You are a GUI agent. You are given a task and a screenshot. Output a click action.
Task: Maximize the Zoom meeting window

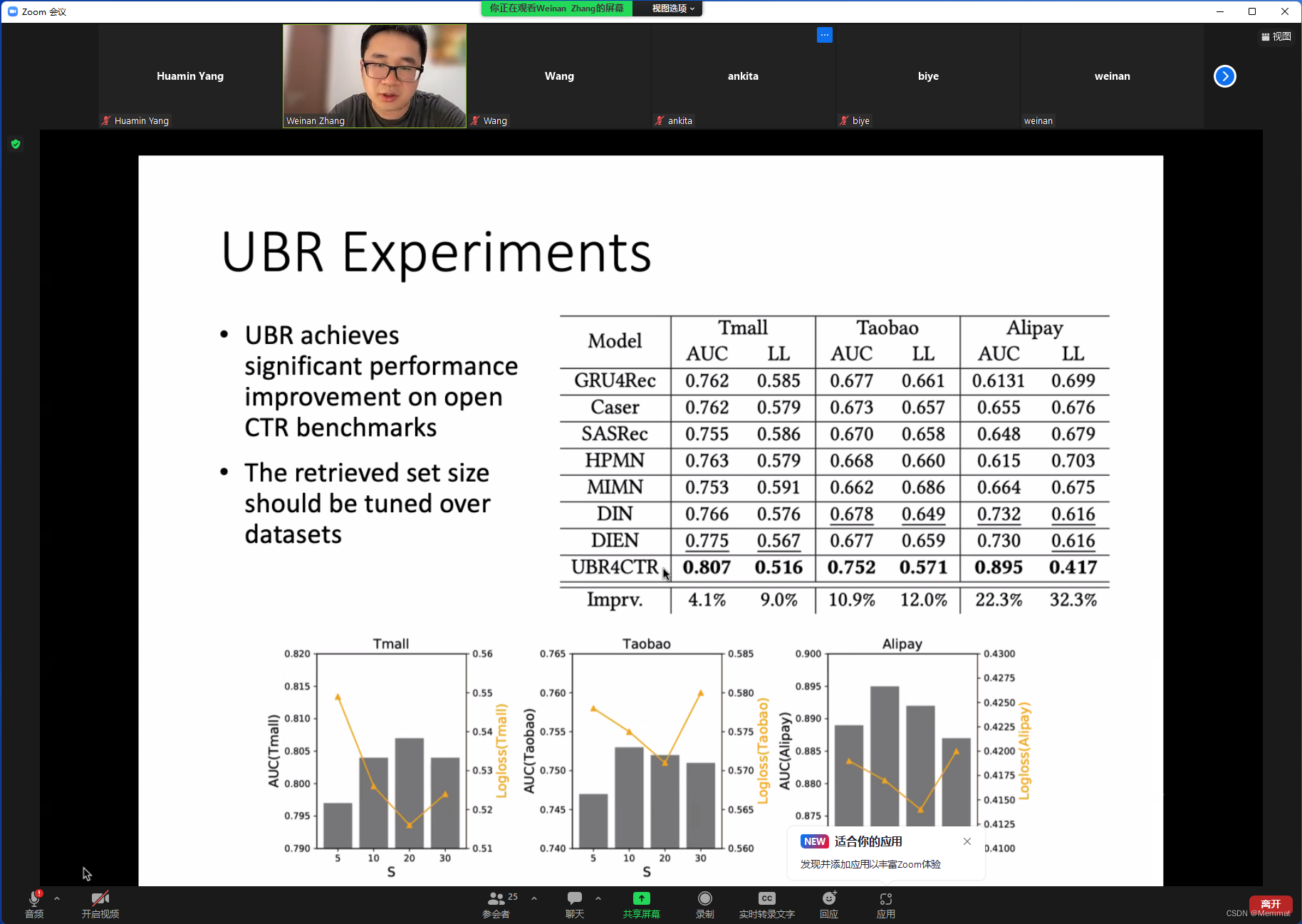(1252, 11)
